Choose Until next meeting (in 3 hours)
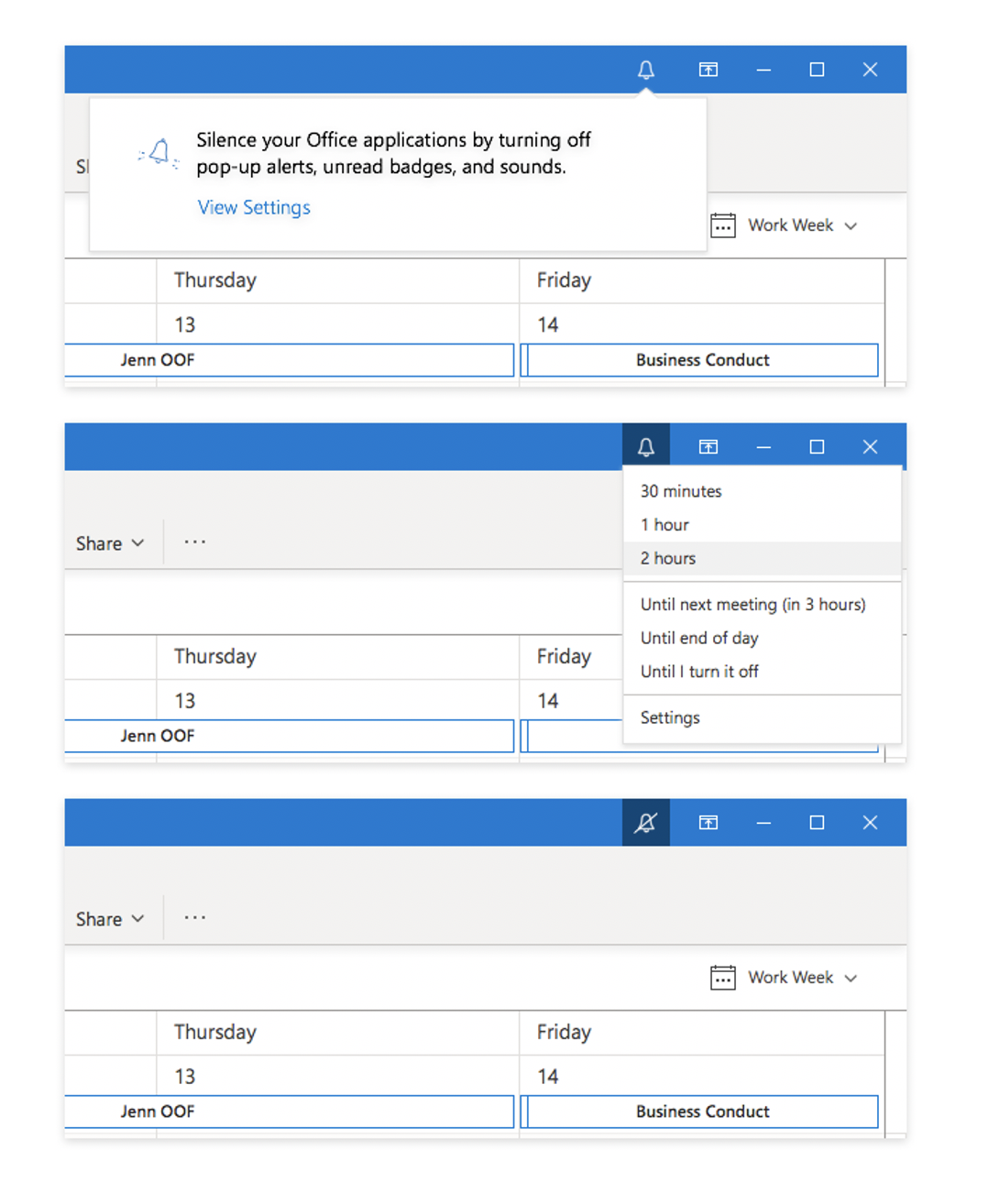The image size is (988, 1204). coord(752,604)
